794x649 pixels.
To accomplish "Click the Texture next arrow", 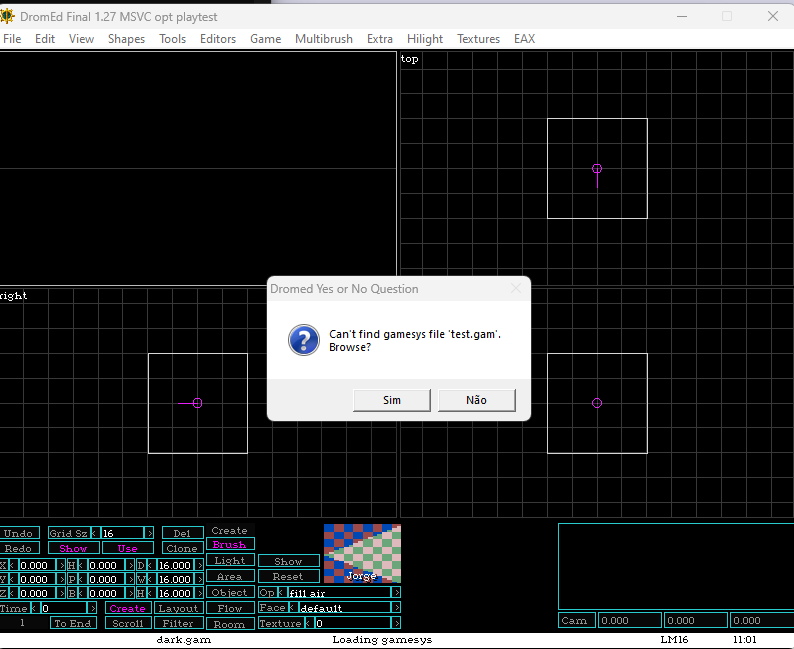I will 396,623.
